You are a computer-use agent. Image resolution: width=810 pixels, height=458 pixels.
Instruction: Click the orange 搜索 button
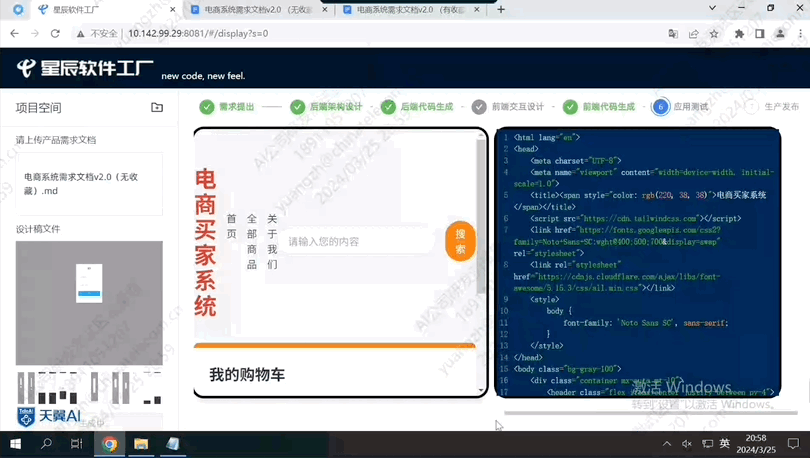pyautogui.click(x=460, y=242)
